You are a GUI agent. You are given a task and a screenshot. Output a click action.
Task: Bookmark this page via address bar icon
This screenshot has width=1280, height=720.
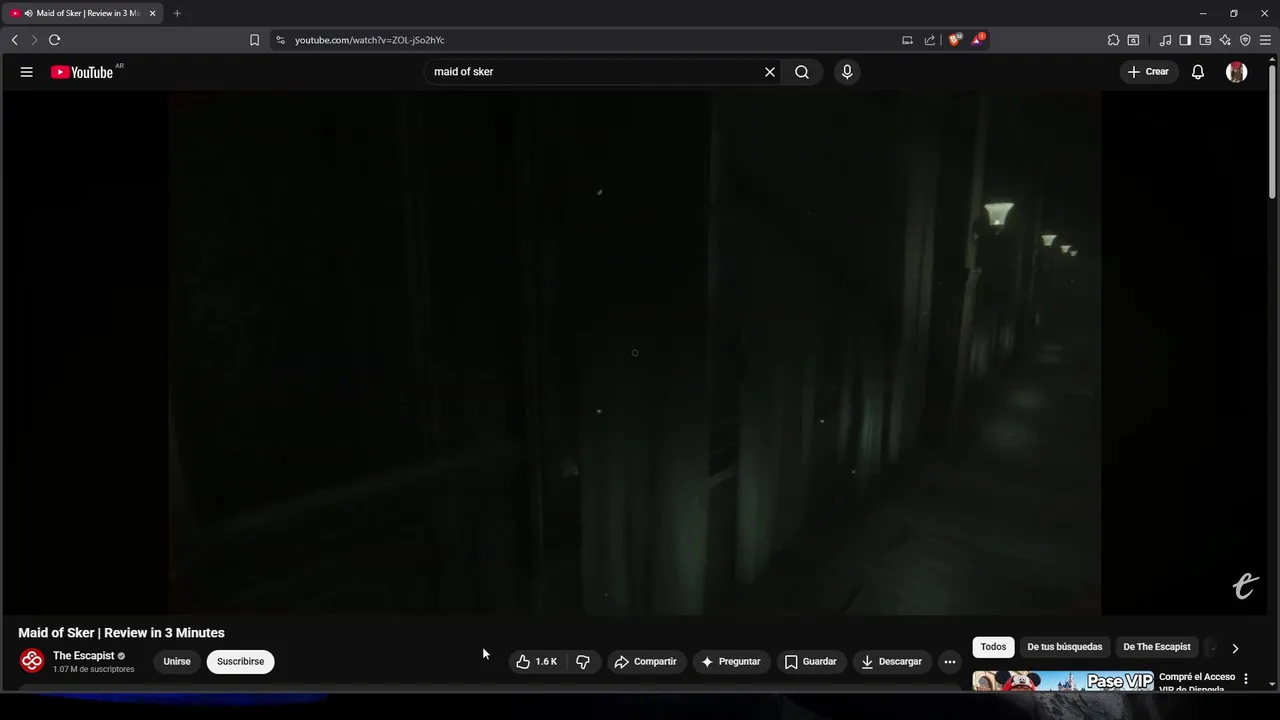[x=254, y=40]
